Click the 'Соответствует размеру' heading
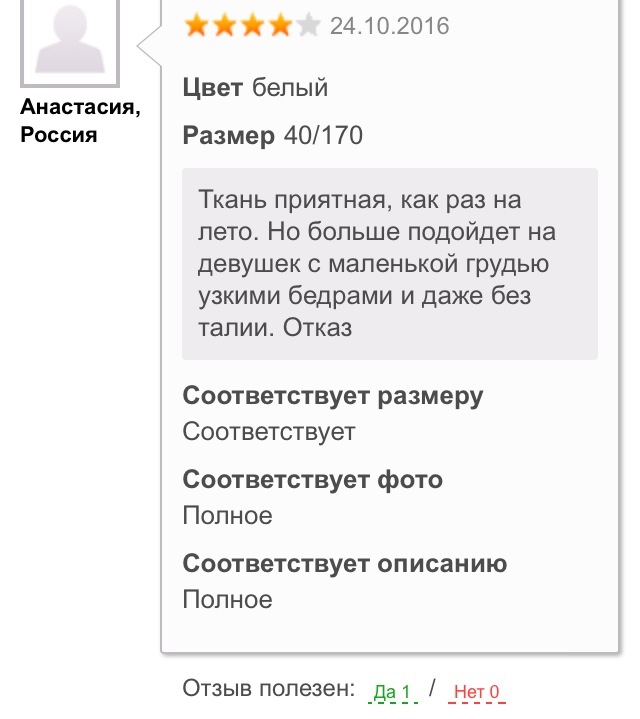This screenshot has height=719, width=640. [333, 395]
